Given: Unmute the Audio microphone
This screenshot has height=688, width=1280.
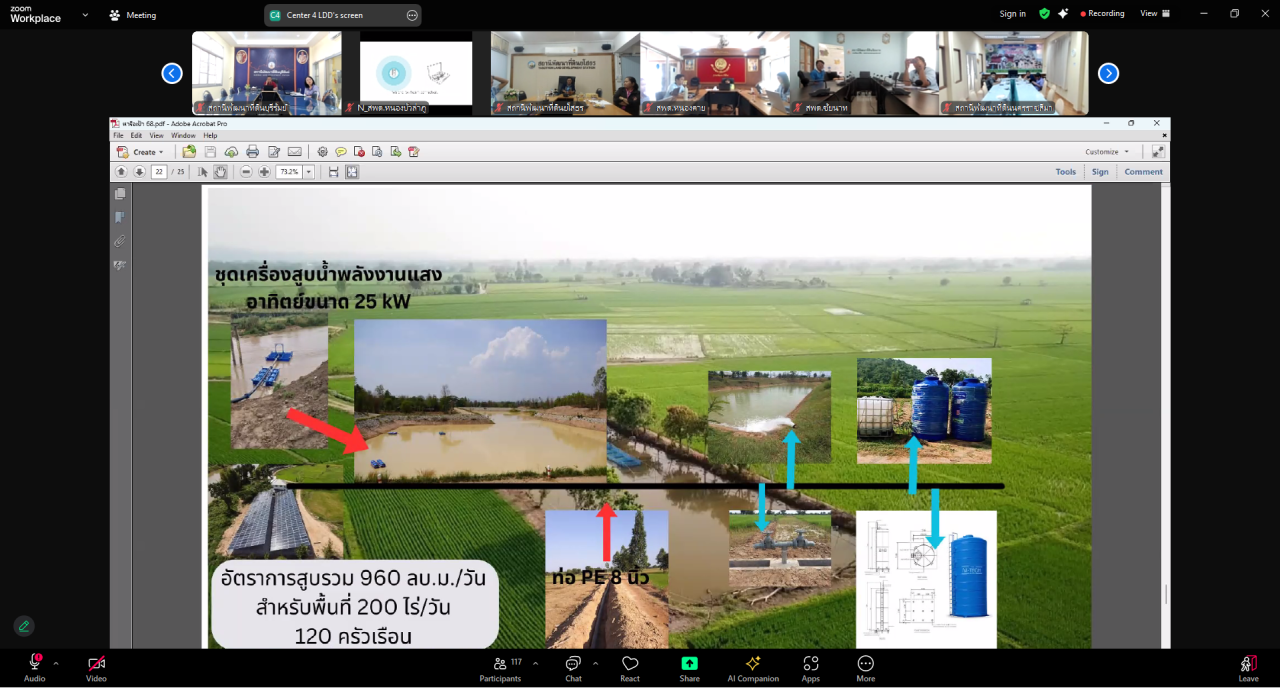Looking at the screenshot, I should pos(34,668).
